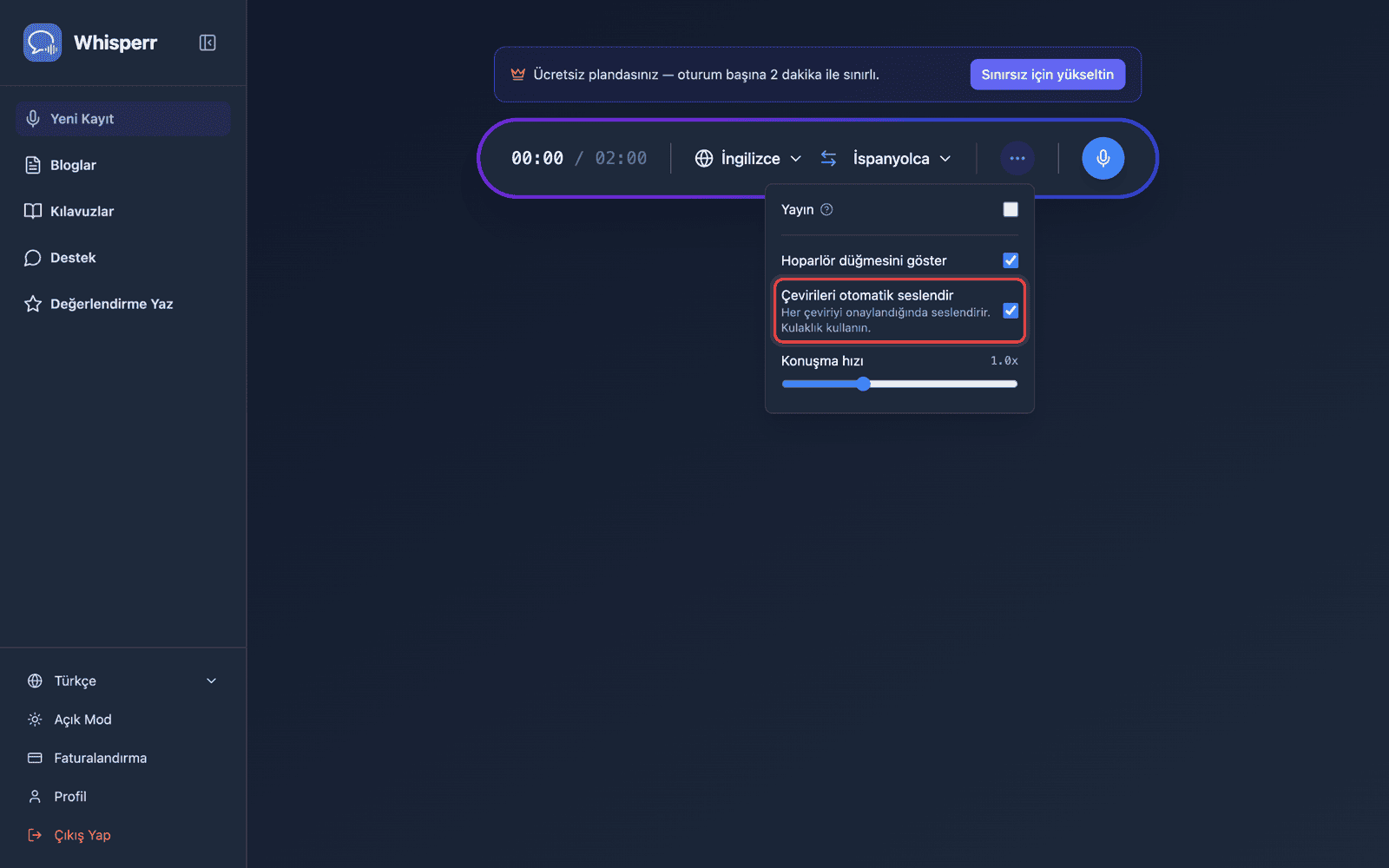Uncheck Hoparlör düğmesini göster checkbox
Image resolution: width=1389 pixels, height=868 pixels.
1010,260
